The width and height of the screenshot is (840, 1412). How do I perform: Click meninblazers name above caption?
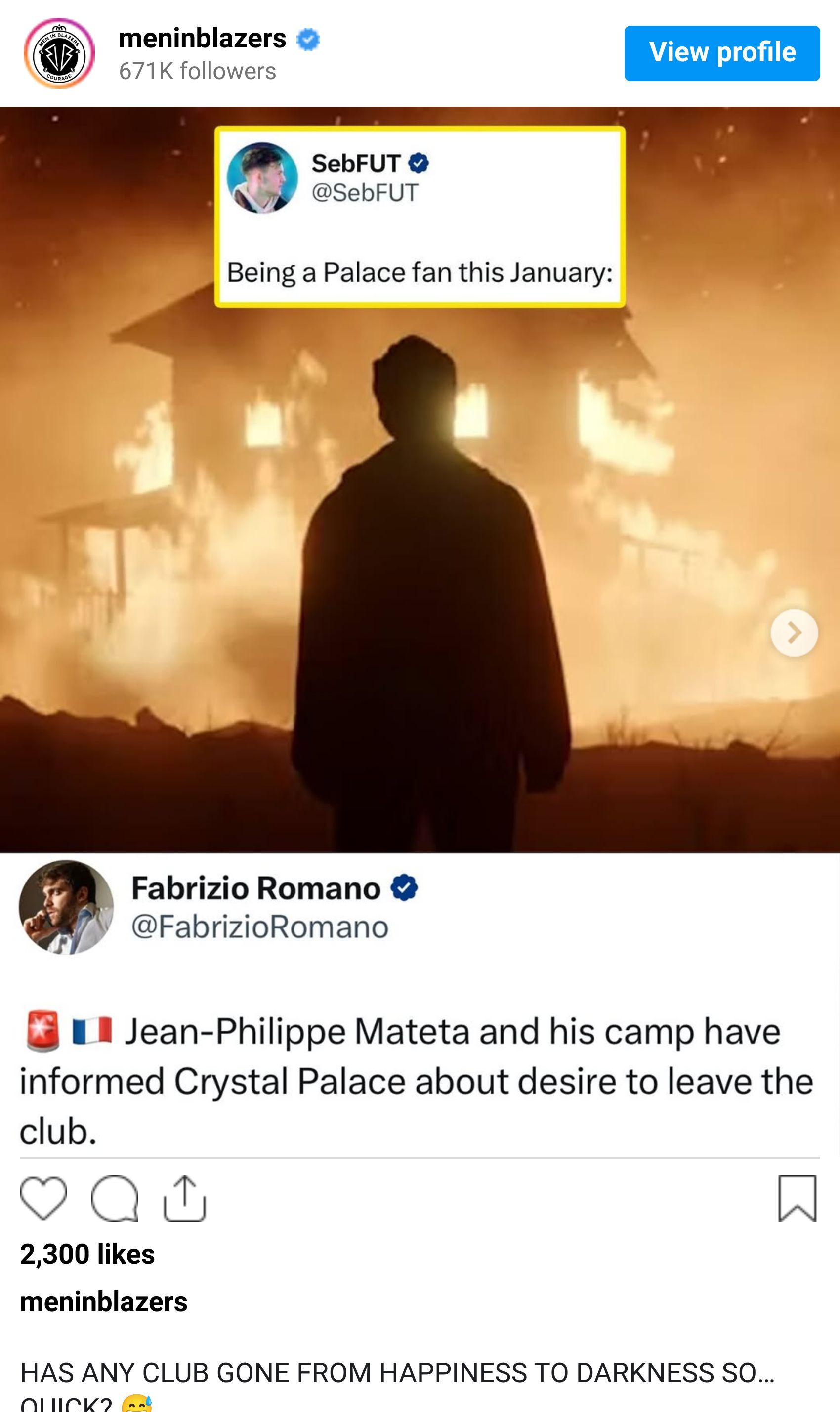tap(104, 1302)
